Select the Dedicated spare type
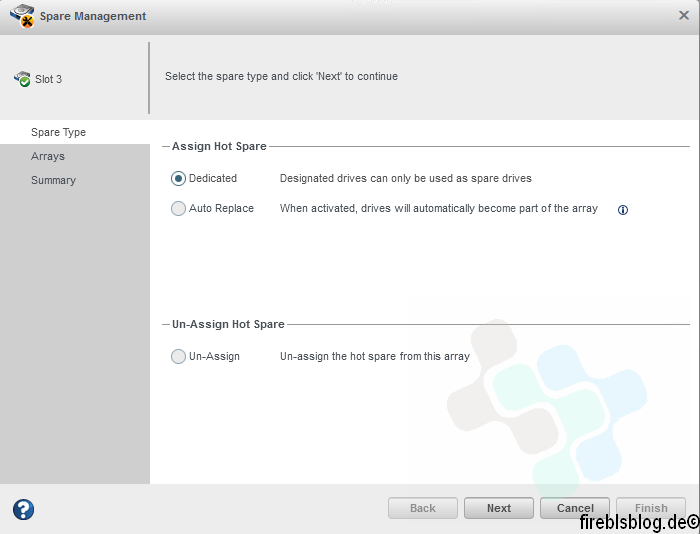 coord(178,179)
